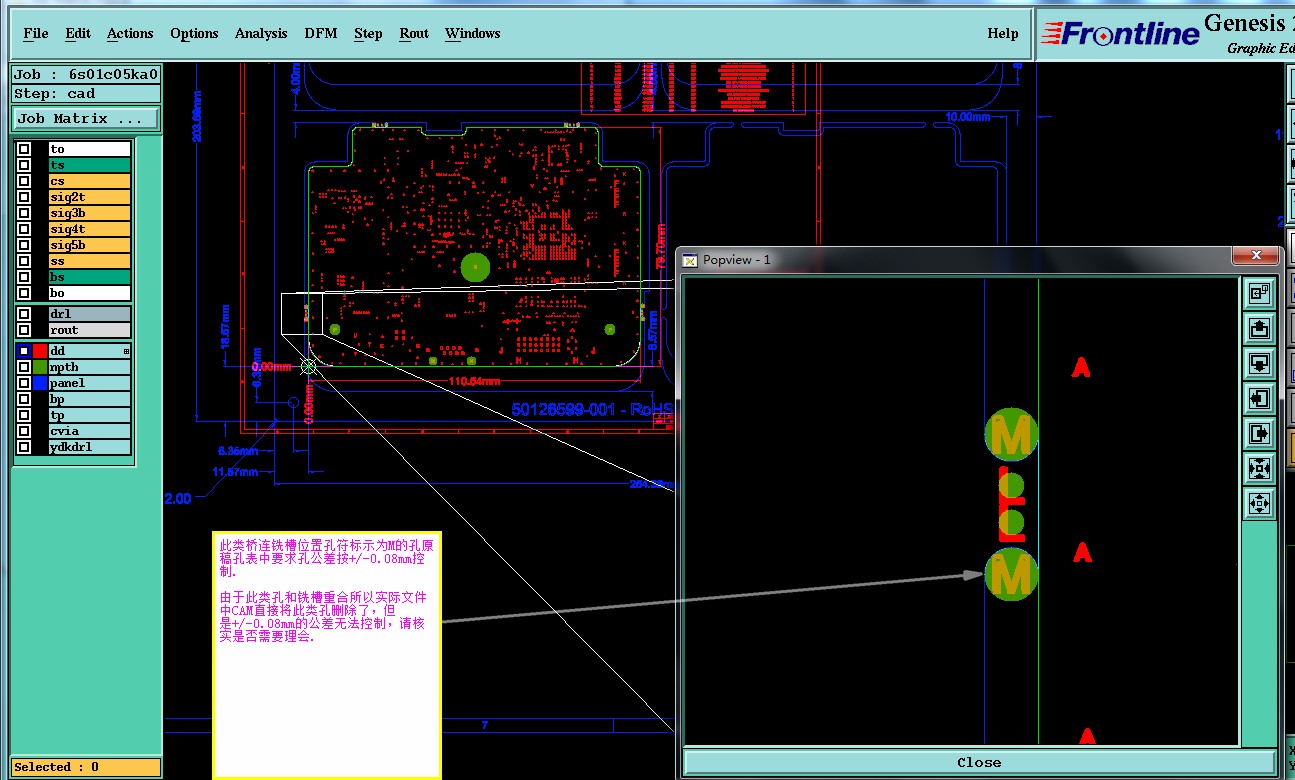This screenshot has width=1295, height=780.
Task: Click the overlapping-windows icon in Popview toolbar
Action: click(x=1259, y=293)
